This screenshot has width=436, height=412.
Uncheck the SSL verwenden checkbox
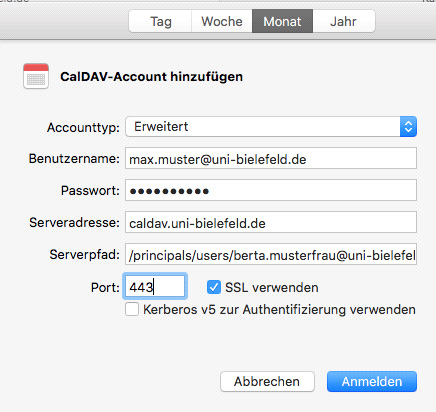(x=214, y=287)
